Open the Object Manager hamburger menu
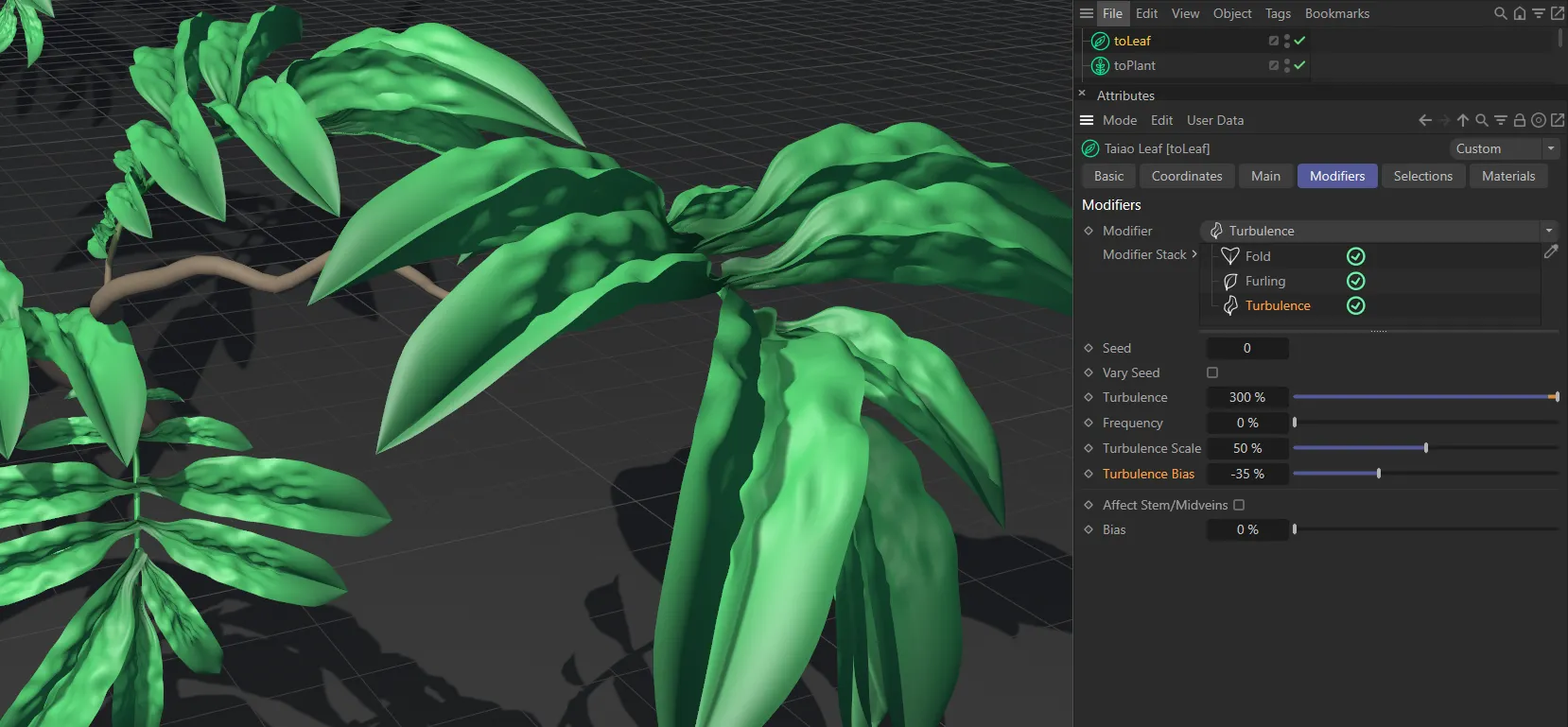Viewport: 1568px width, 727px height. tap(1087, 13)
